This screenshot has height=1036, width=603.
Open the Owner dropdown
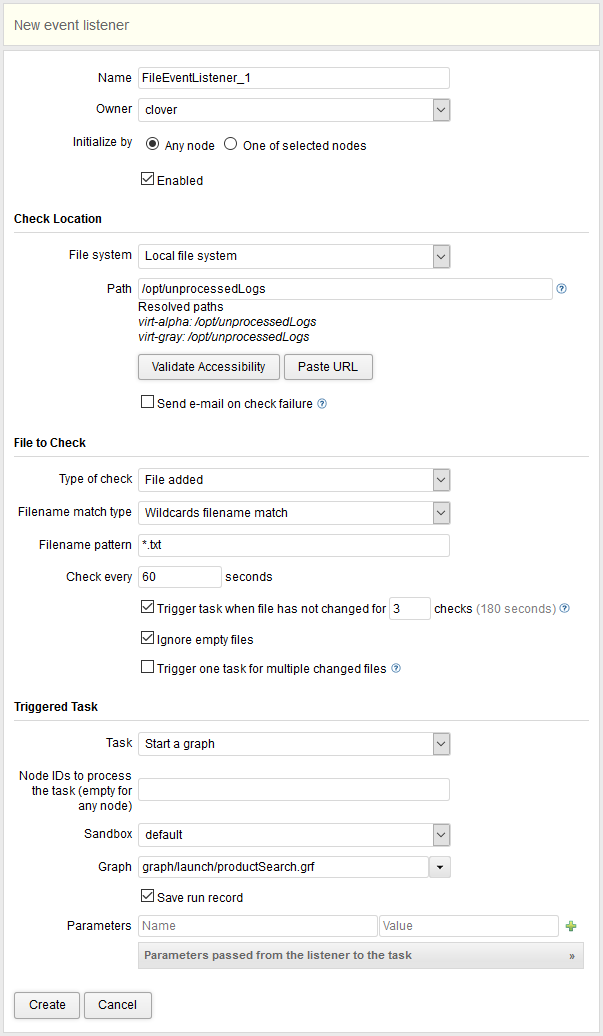(441, 110)
